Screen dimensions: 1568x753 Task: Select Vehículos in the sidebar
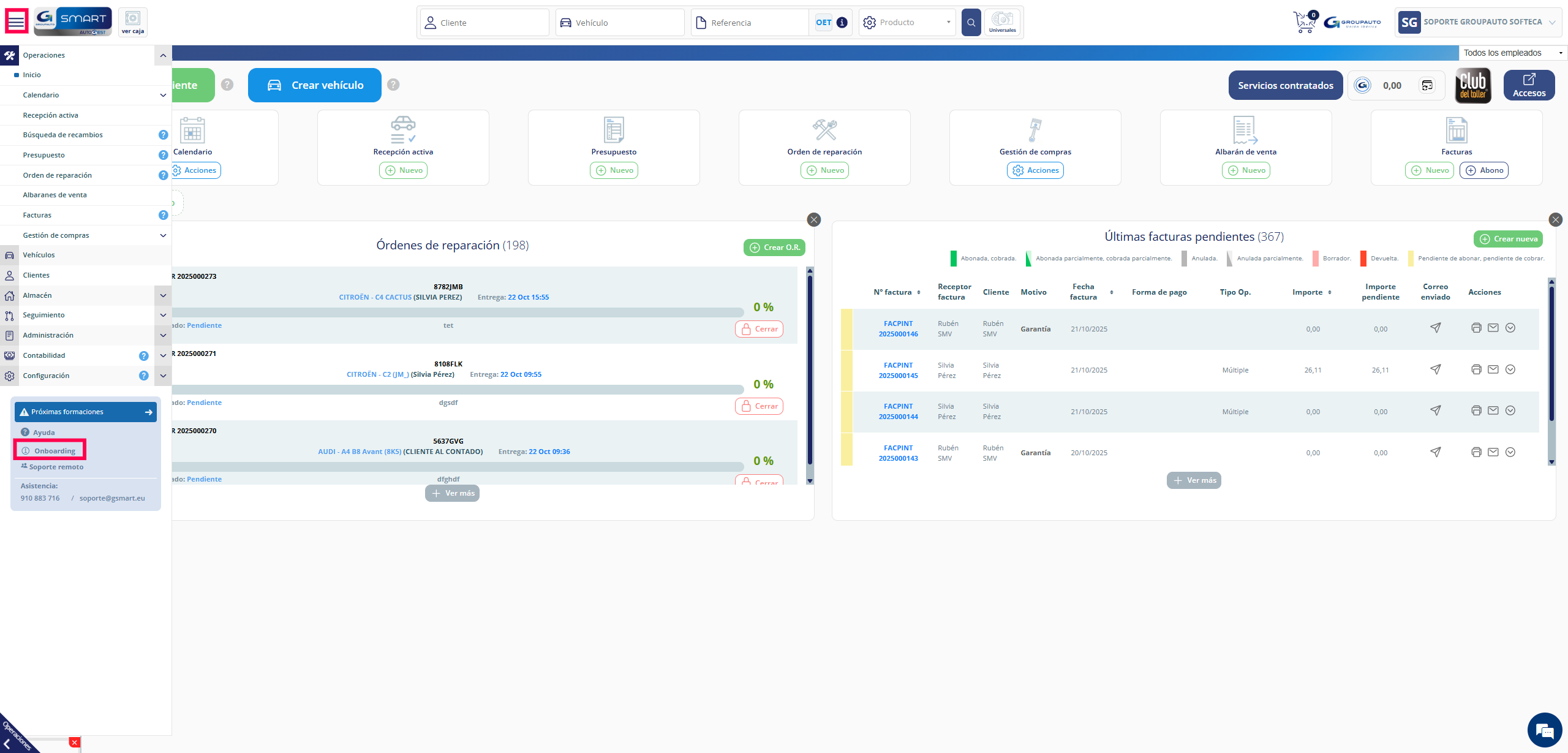click(x=39, y=255)
